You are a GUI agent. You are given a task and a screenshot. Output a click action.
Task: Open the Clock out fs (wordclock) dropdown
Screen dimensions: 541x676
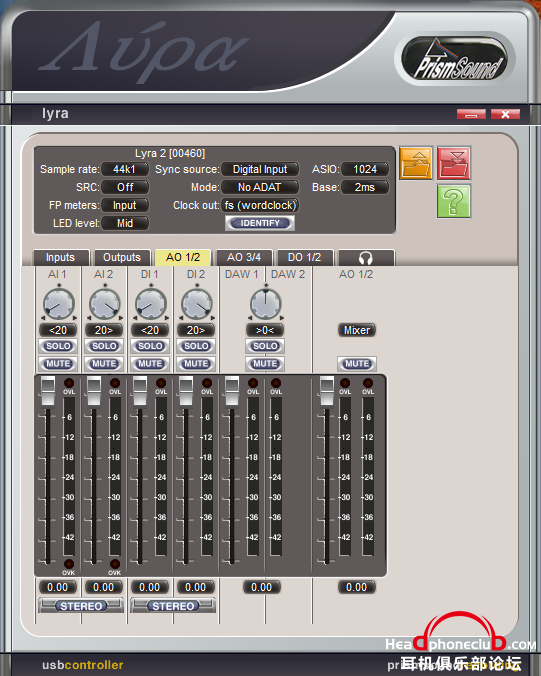coord(260,205)
